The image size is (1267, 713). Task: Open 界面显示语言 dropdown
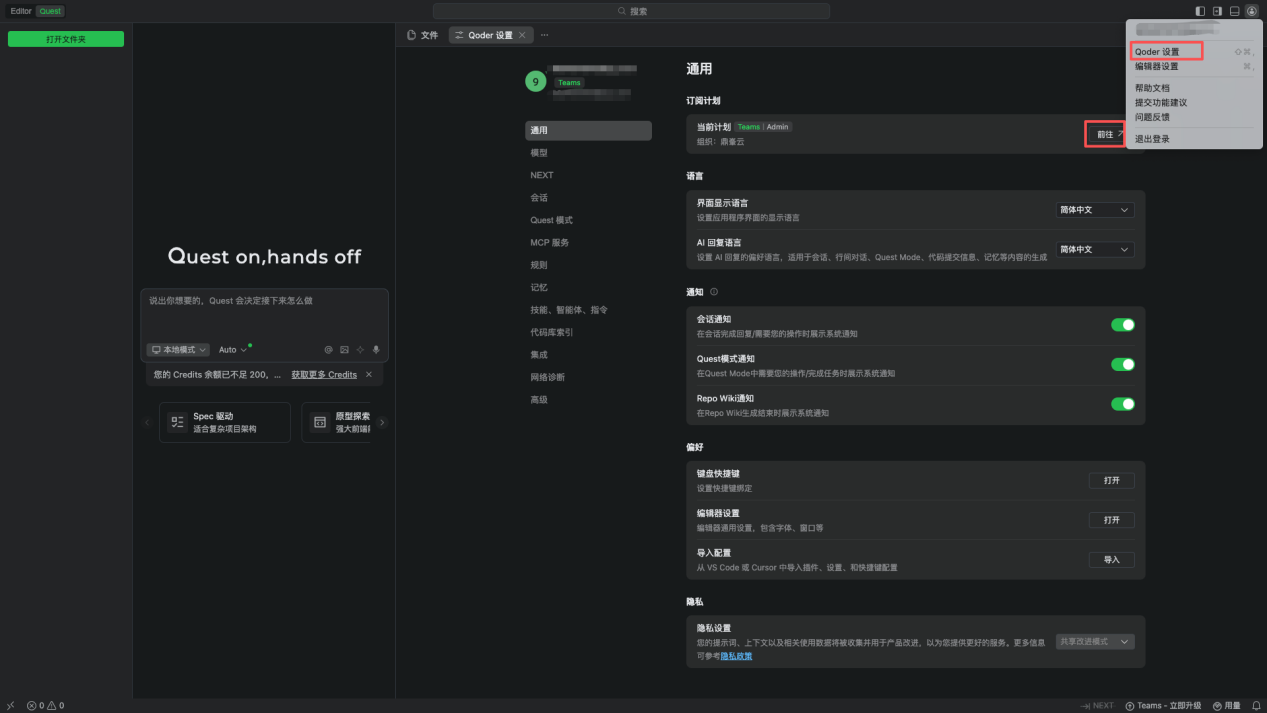pyautogui.click(x=1095, y=210)
